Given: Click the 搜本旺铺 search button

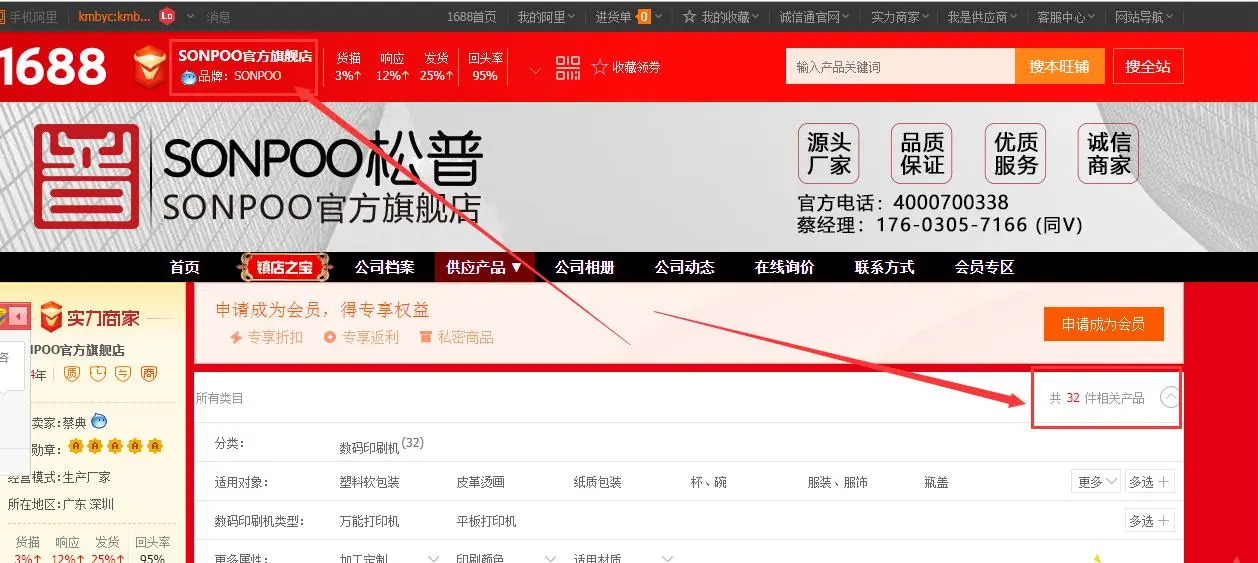Looking at the screenshot, I should [1059, 67].
